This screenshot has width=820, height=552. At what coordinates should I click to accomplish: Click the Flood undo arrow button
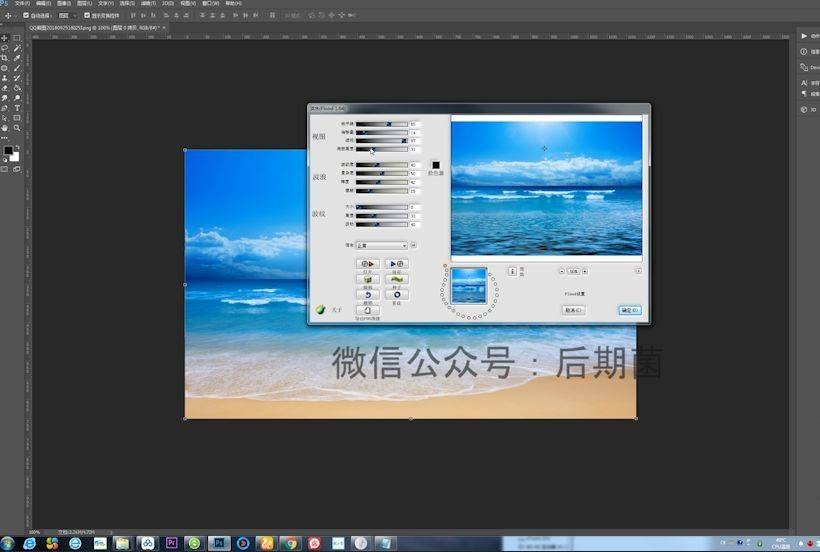click(x=368, y=295)
